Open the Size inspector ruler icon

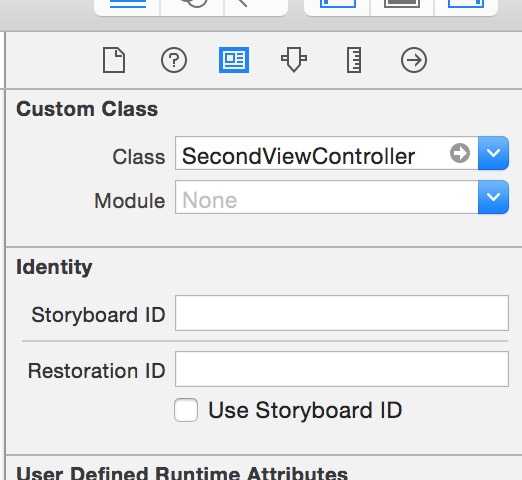coord(354,60)
